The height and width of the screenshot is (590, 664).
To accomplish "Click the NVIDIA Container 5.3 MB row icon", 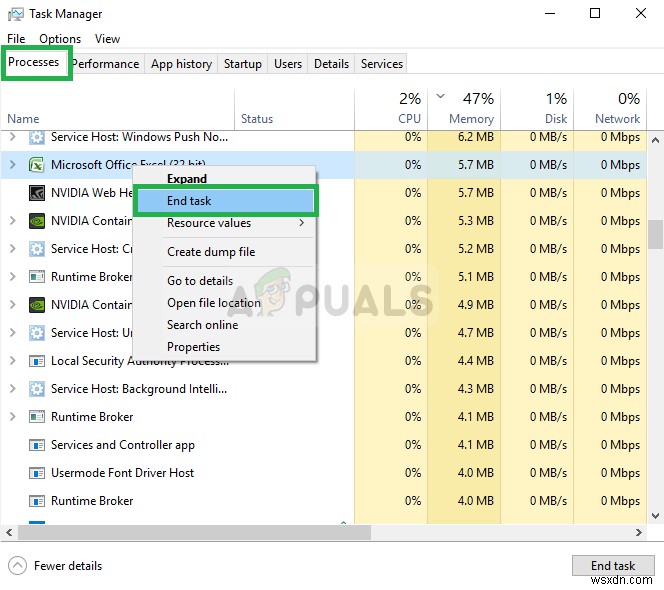I will [37, 221].
